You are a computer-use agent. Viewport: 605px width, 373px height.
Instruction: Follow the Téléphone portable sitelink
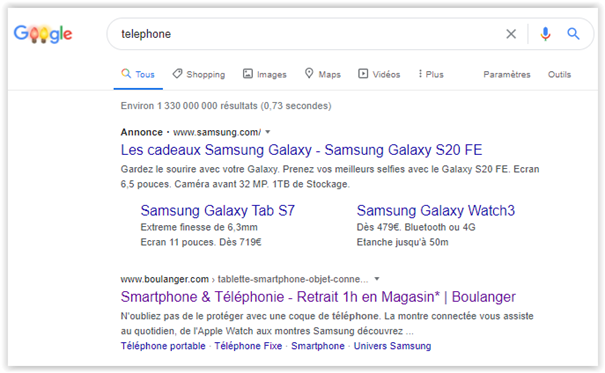[163, 346]
